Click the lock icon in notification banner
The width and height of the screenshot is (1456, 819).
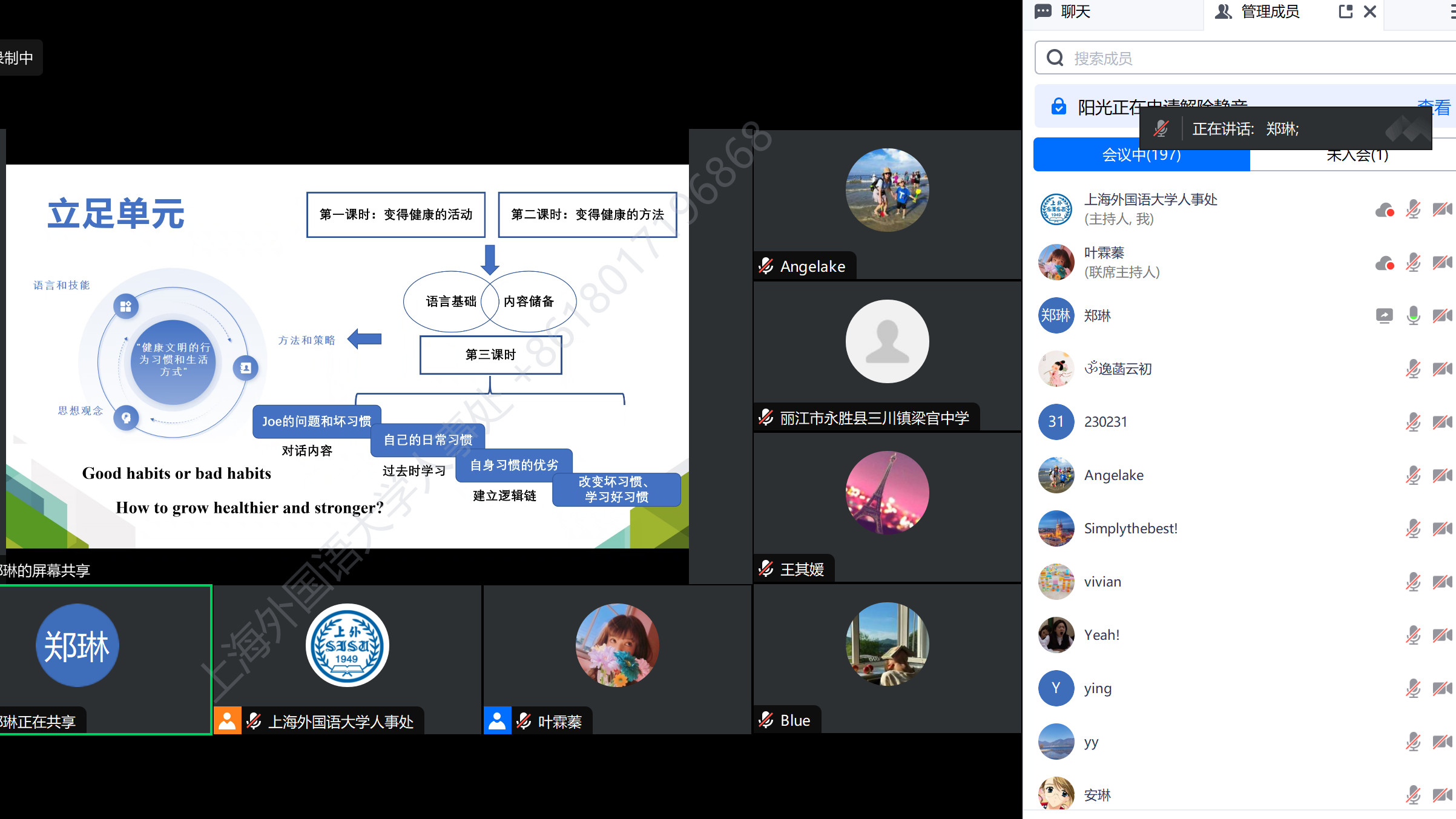pos(1058,107)
